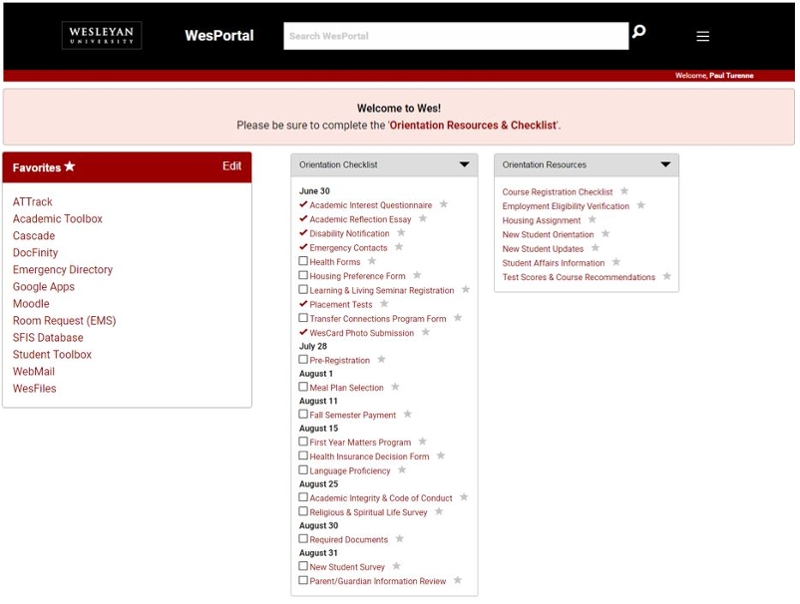Star the Emergency Contacts item
Screen dimensions: 800x604
click(399, 247)
